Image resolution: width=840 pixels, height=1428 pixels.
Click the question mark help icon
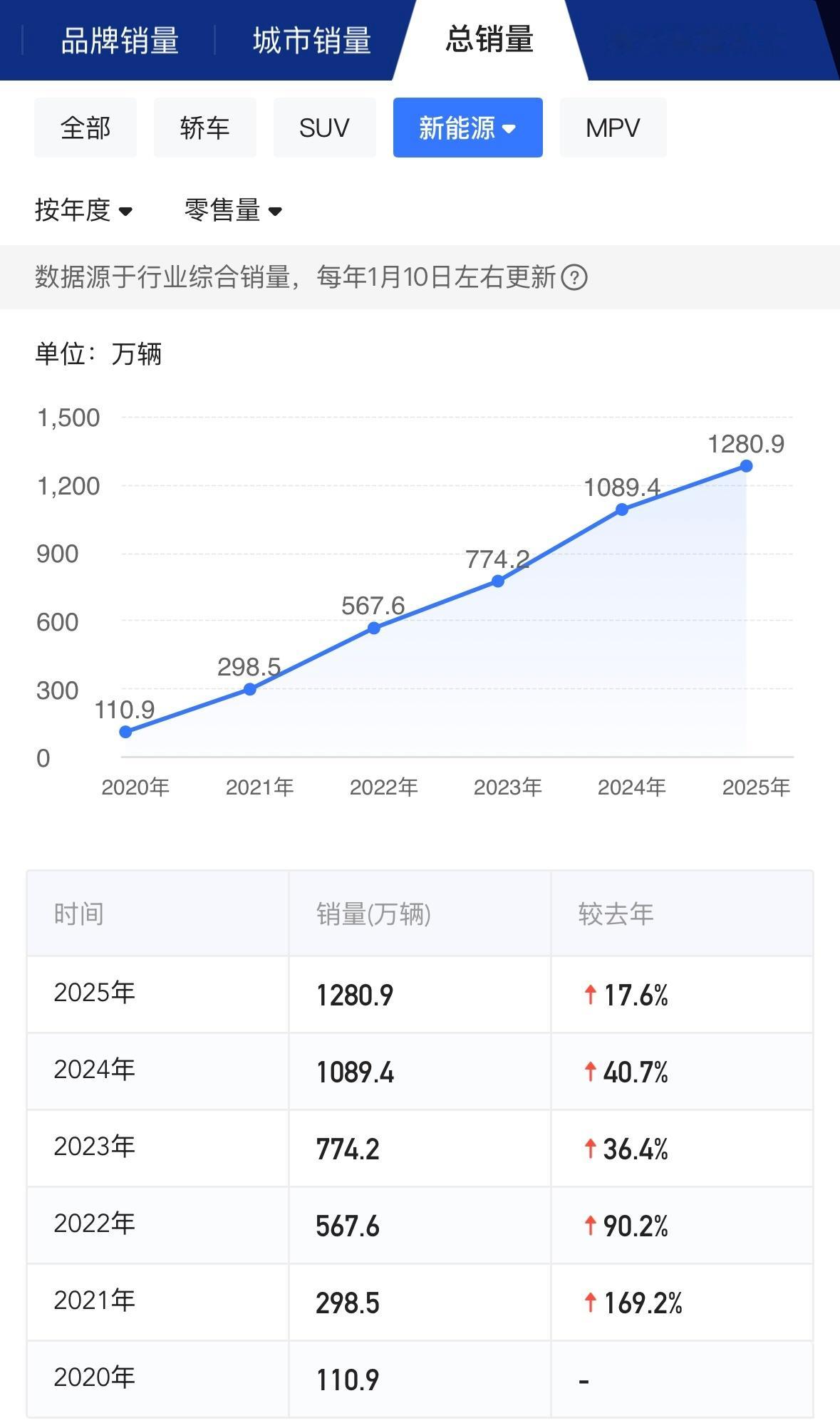[574, 277]
